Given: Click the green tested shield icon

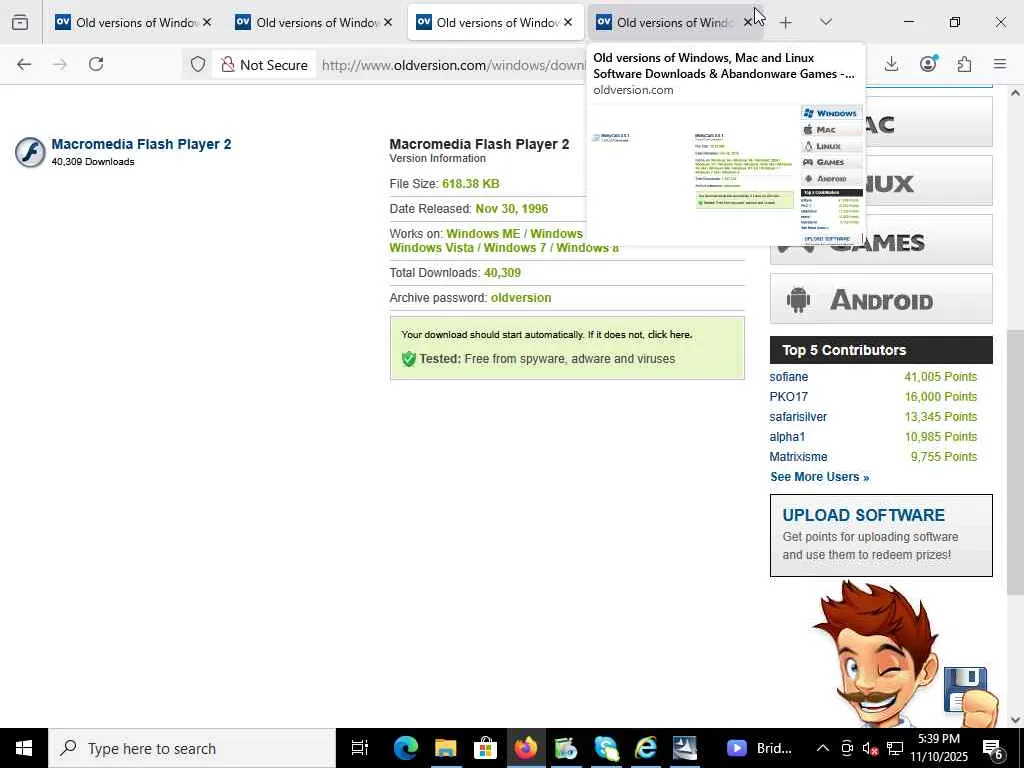Looking at the screenshot, I should 409,359.
